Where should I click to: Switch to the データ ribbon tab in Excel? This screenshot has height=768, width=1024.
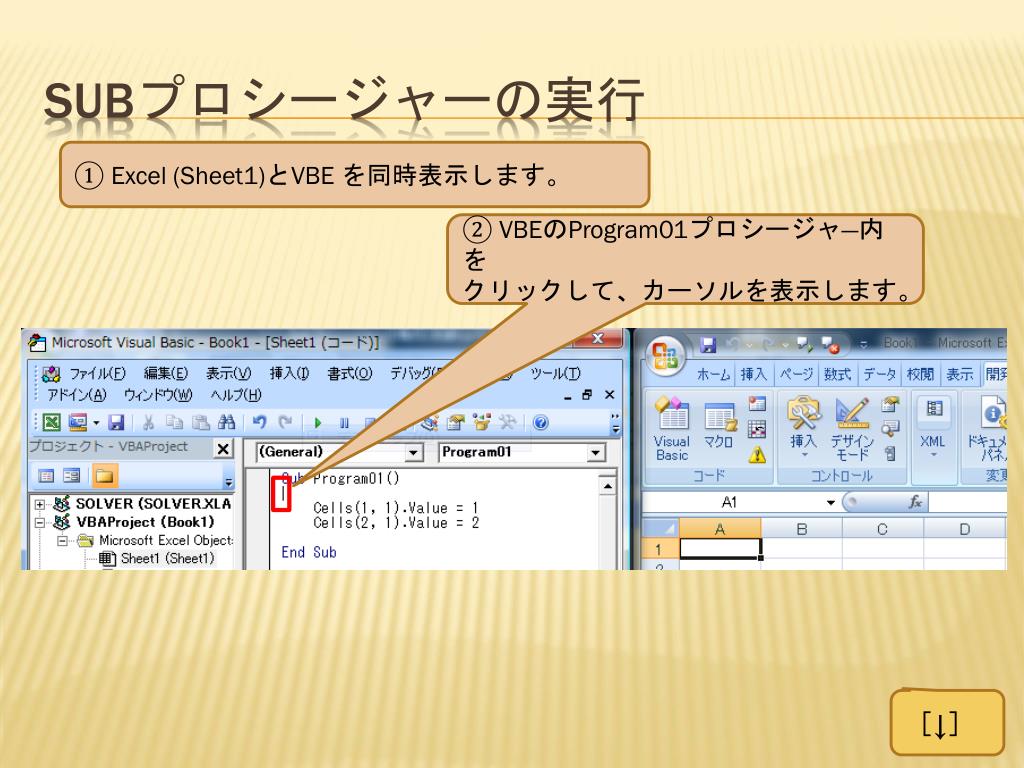[x=879, y=374]
